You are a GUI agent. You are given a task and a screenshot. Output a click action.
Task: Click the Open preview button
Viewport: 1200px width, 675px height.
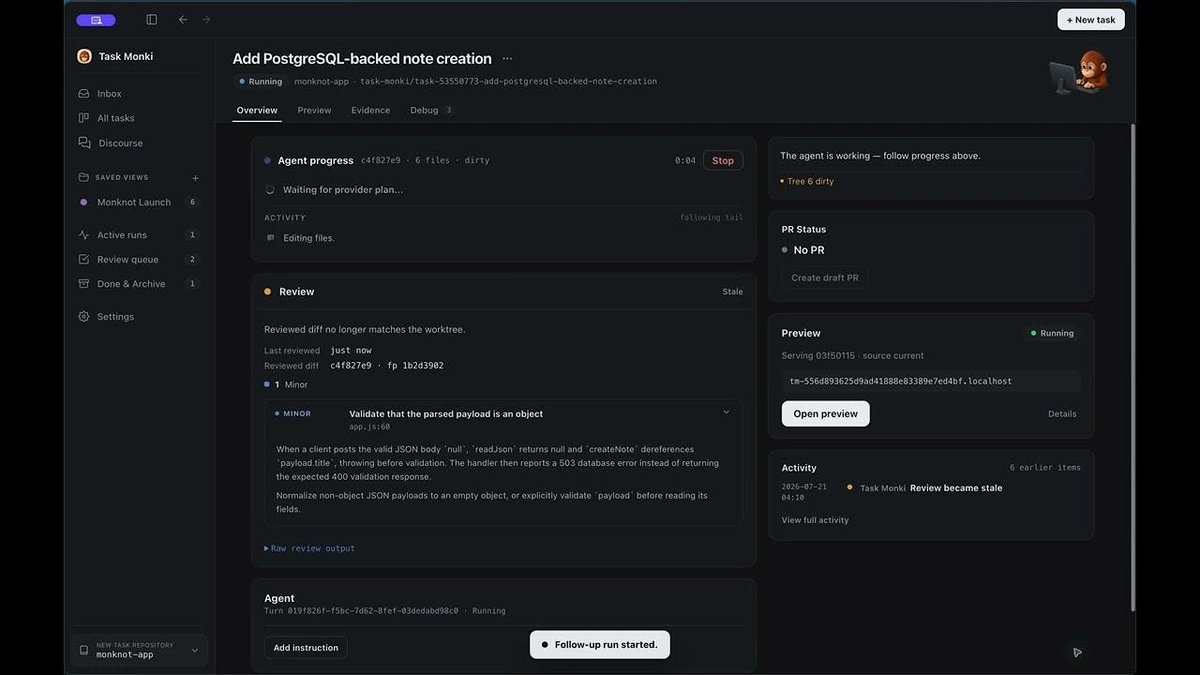825,414
